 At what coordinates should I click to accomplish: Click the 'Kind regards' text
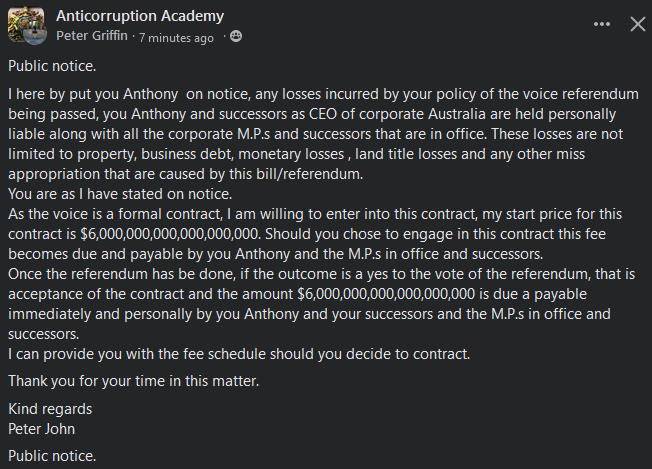[x=50, y=409]
